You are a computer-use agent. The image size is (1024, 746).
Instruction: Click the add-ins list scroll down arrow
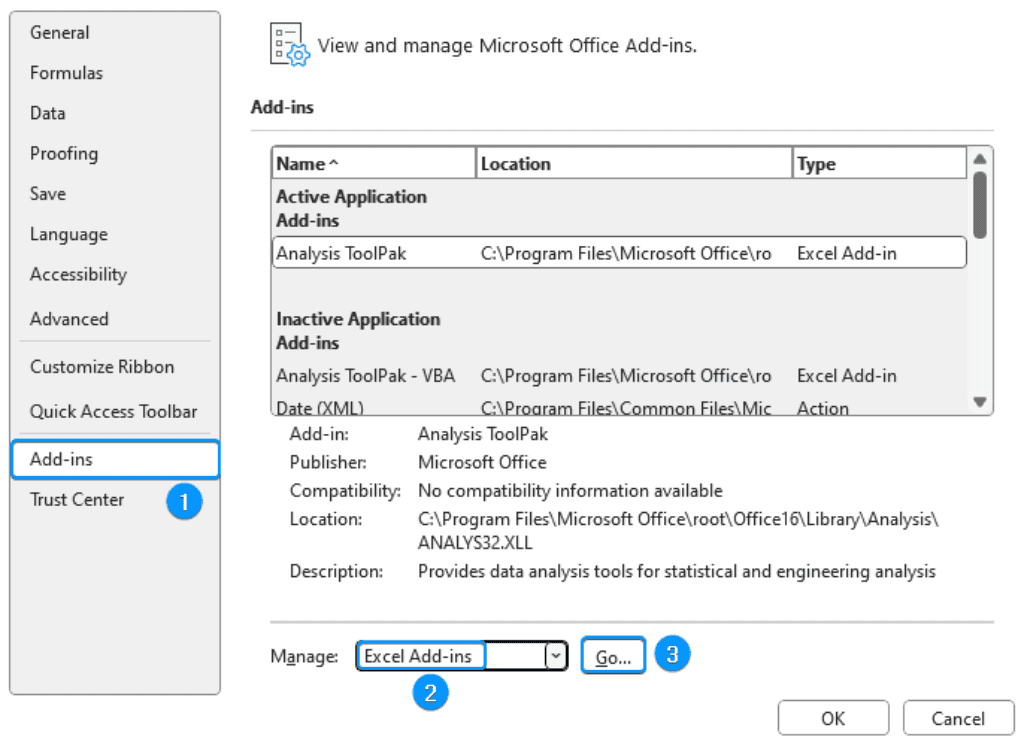click(980, 402)
